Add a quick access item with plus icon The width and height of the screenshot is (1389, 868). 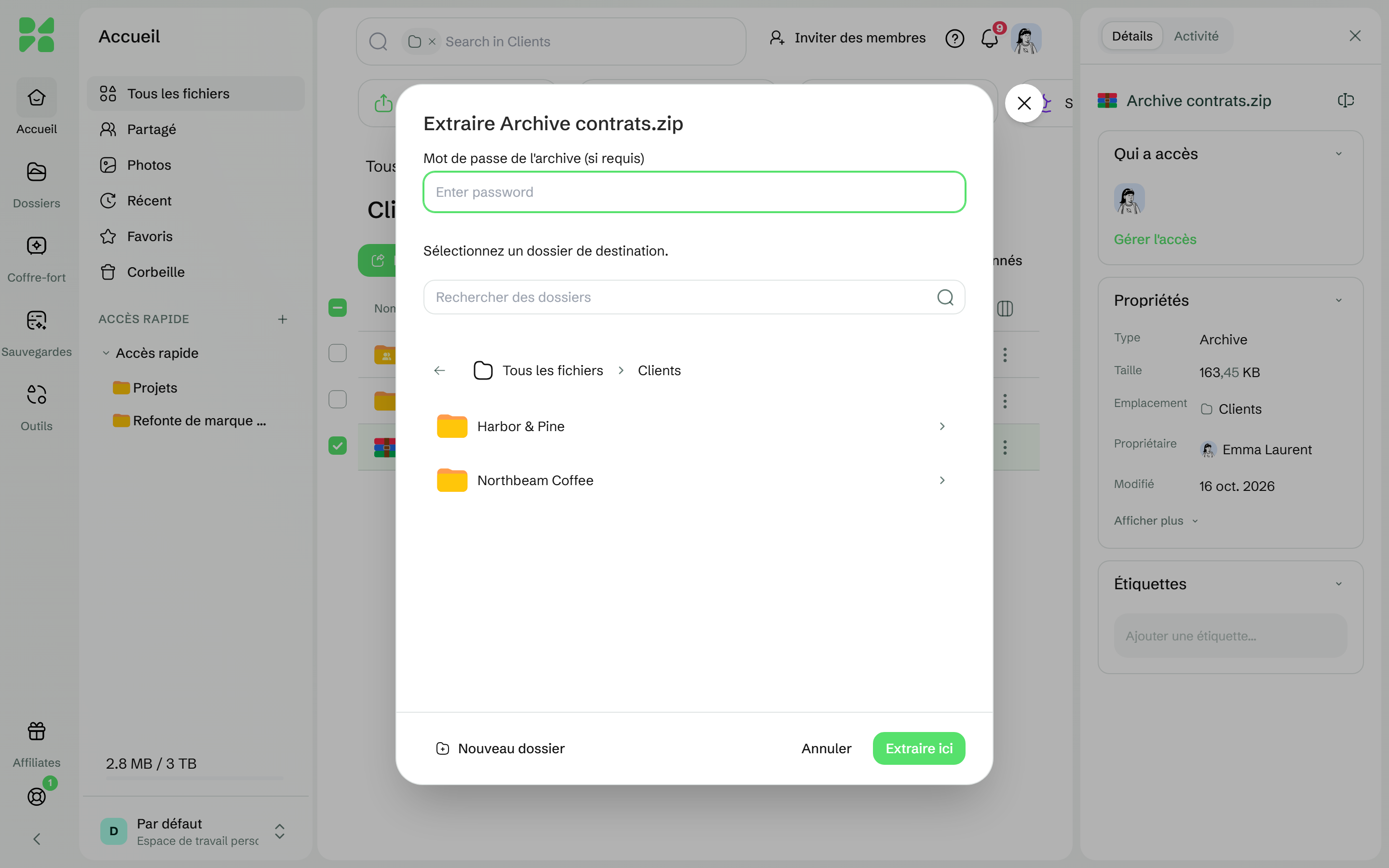click(x=283, y=319)
